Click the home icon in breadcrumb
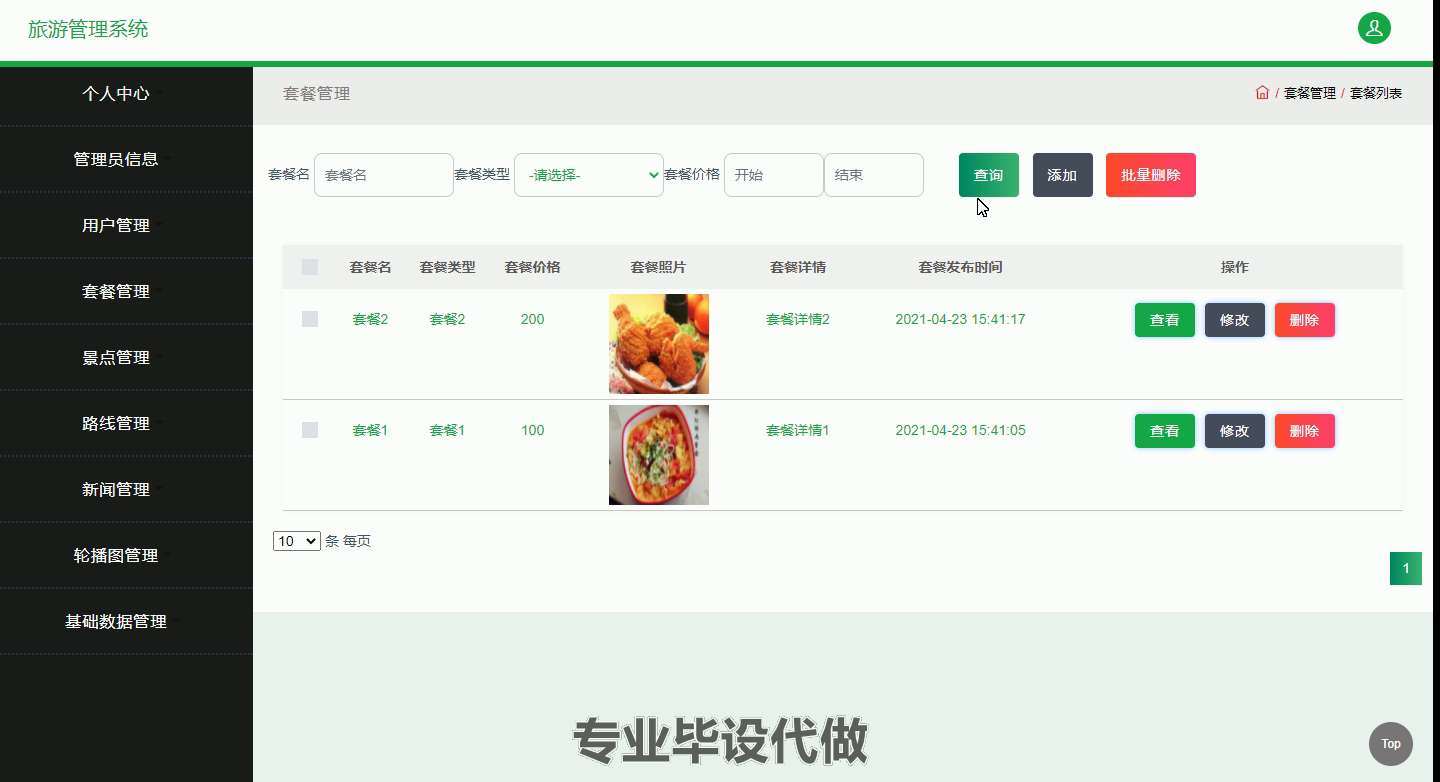 [1262, 93]
